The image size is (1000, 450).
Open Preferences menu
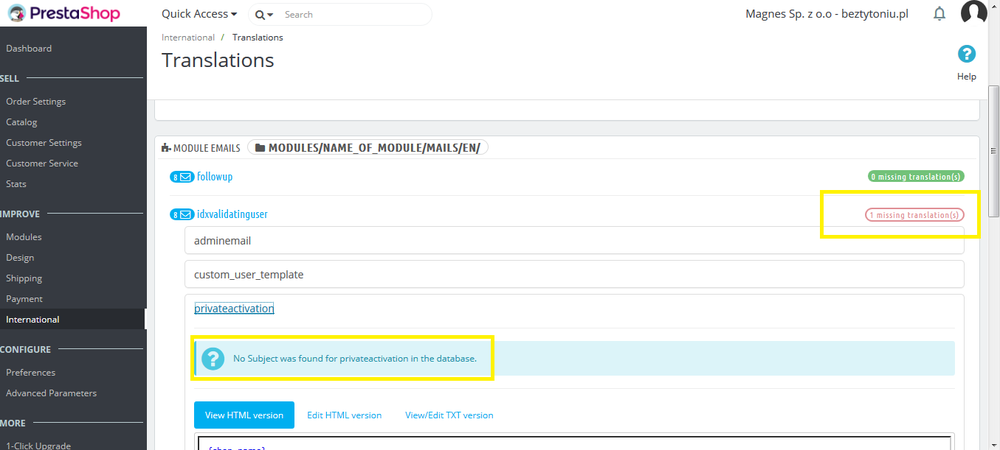(31, 372)
